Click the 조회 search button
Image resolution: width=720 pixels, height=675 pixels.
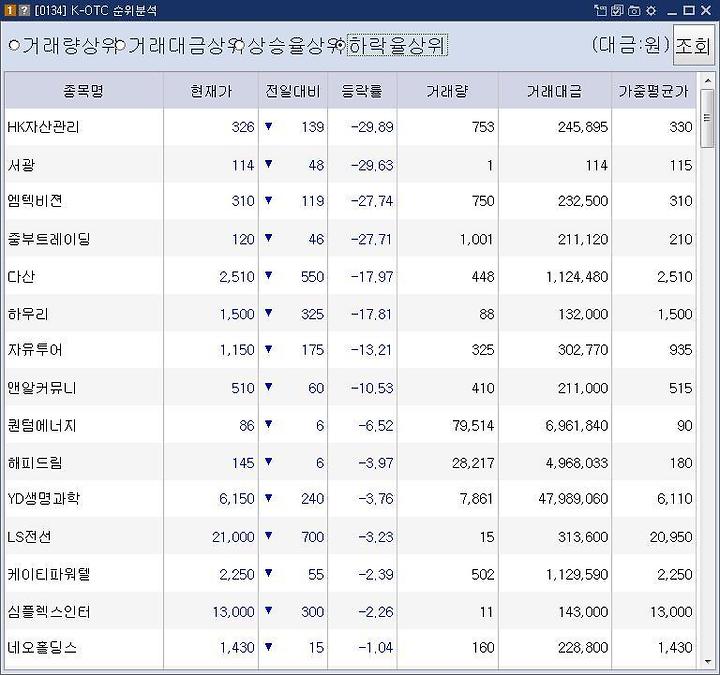point(693,45)
